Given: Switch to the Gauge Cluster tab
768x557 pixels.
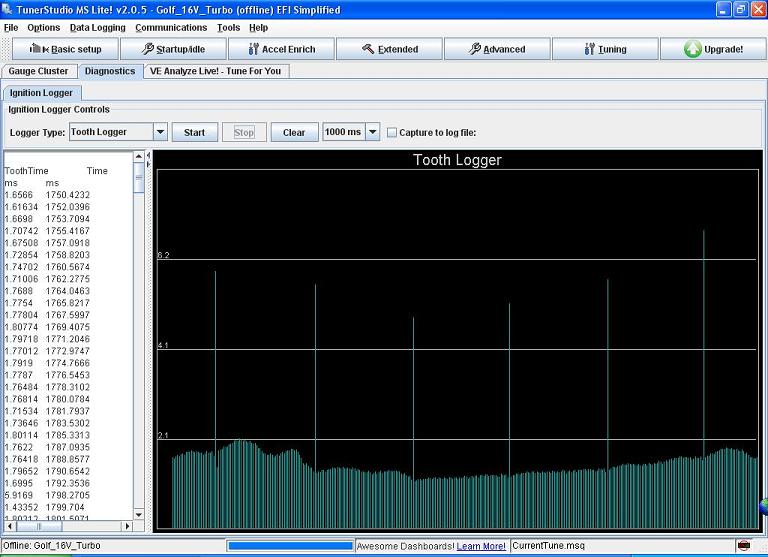Looking at the screenshot, I should 39,71.
